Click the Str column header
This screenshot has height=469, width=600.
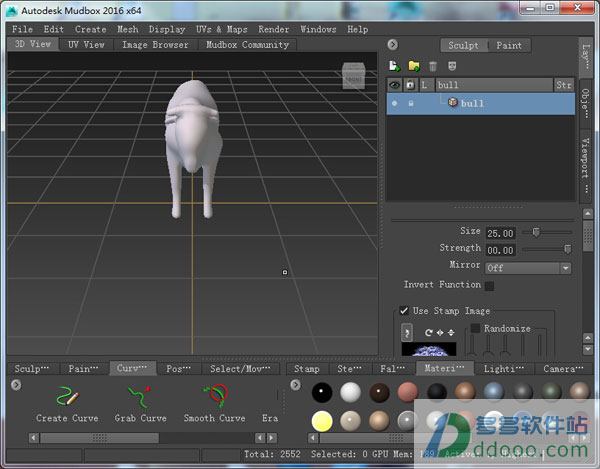(564, 85)
